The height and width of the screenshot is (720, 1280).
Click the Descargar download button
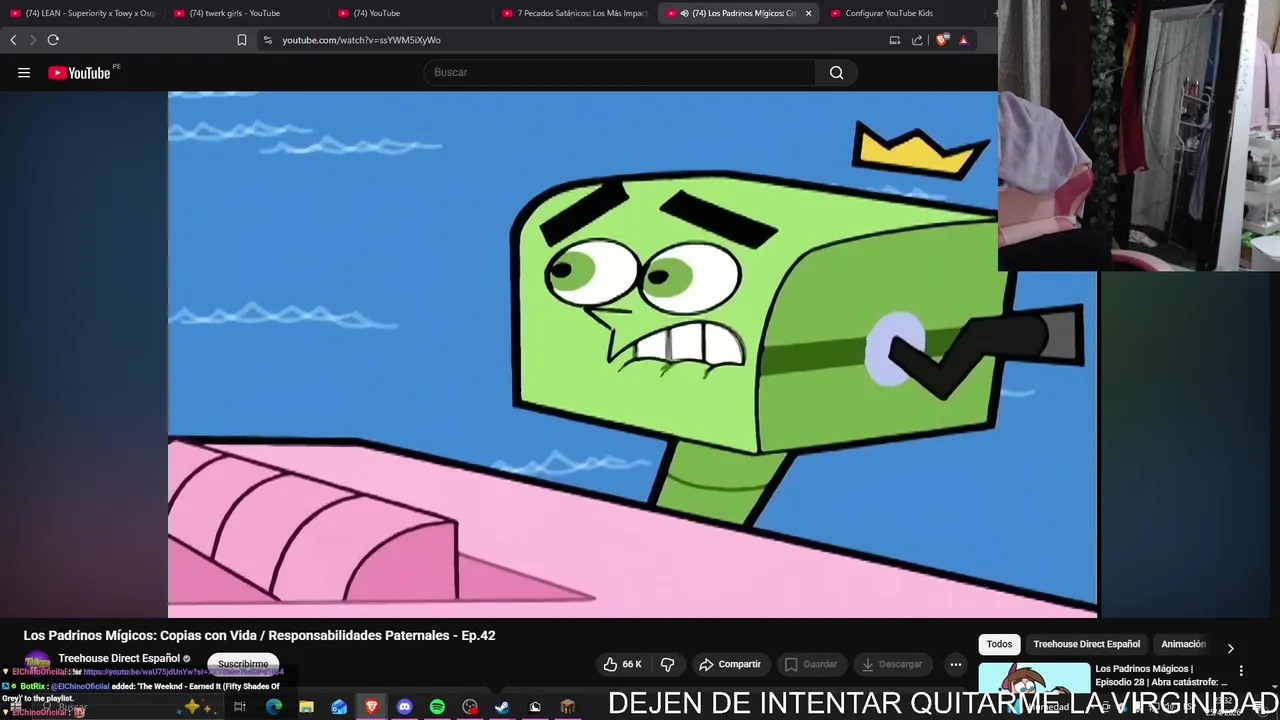point(892,664)
